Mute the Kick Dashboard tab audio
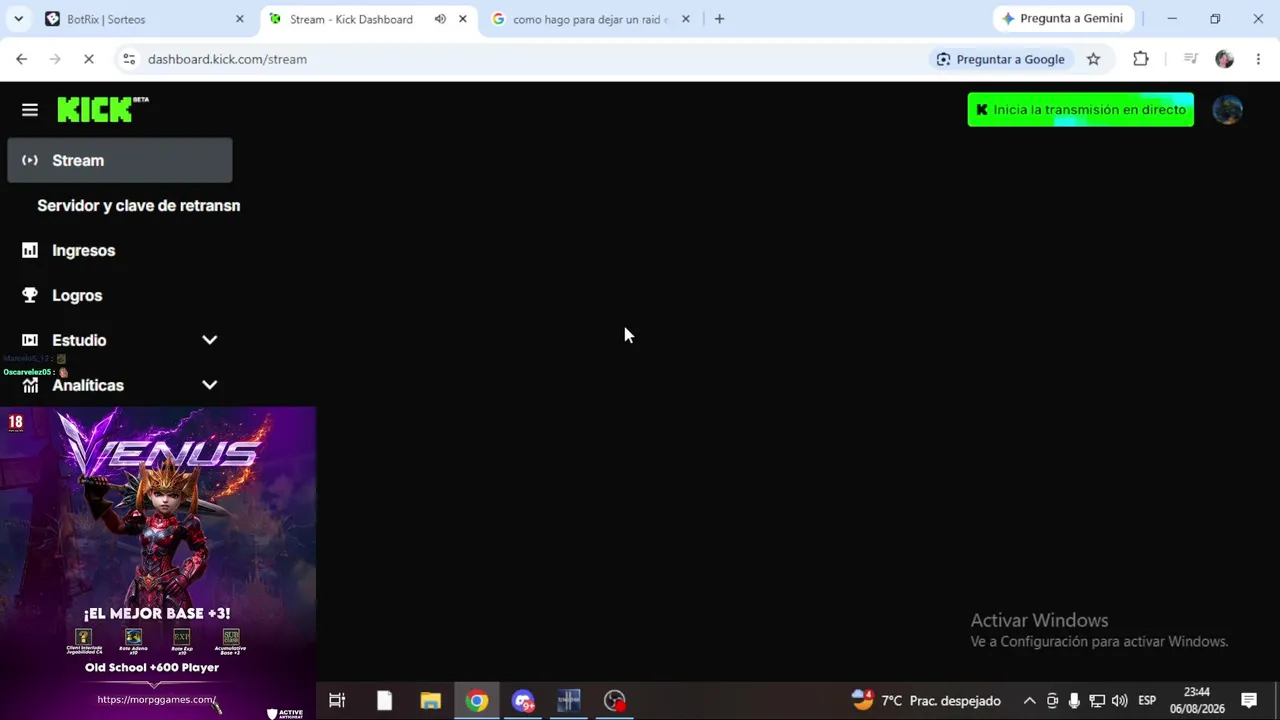The width and height of the screenshot is (1280, 720). pos(440,19)
